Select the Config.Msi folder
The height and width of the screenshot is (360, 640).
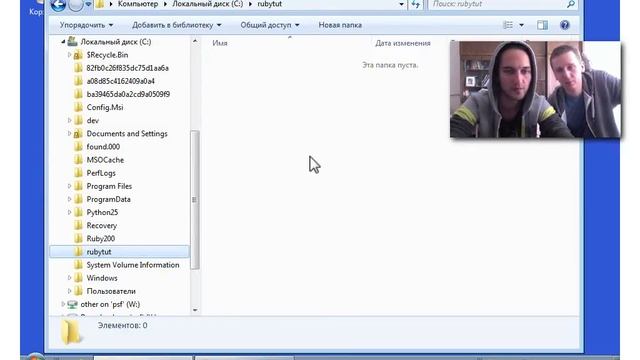click(104, 107)
